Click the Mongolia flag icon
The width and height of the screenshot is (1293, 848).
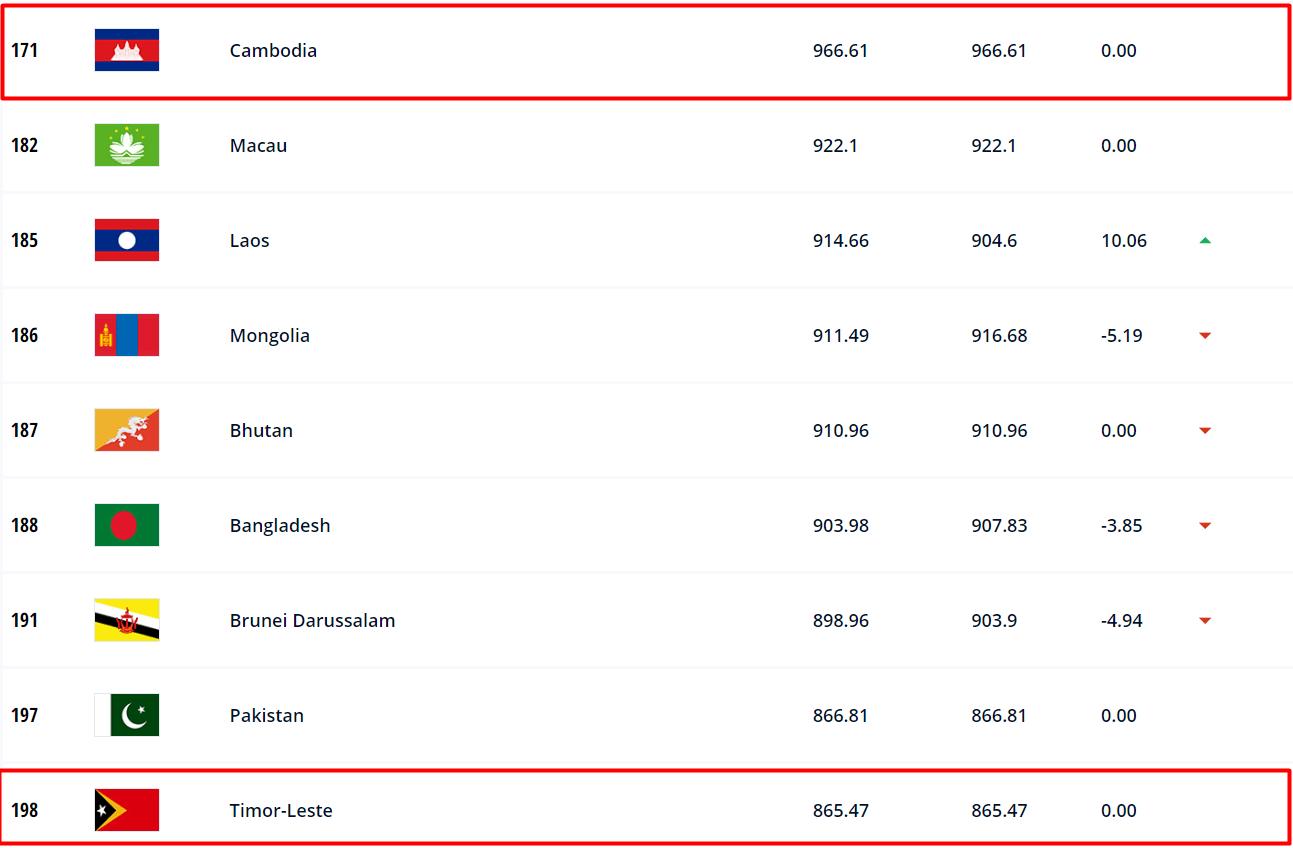(x=127, y=335)
